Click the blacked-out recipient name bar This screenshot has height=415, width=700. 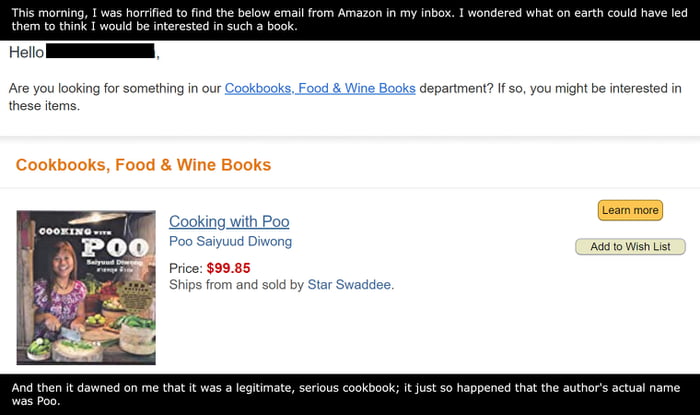point(100,51)
